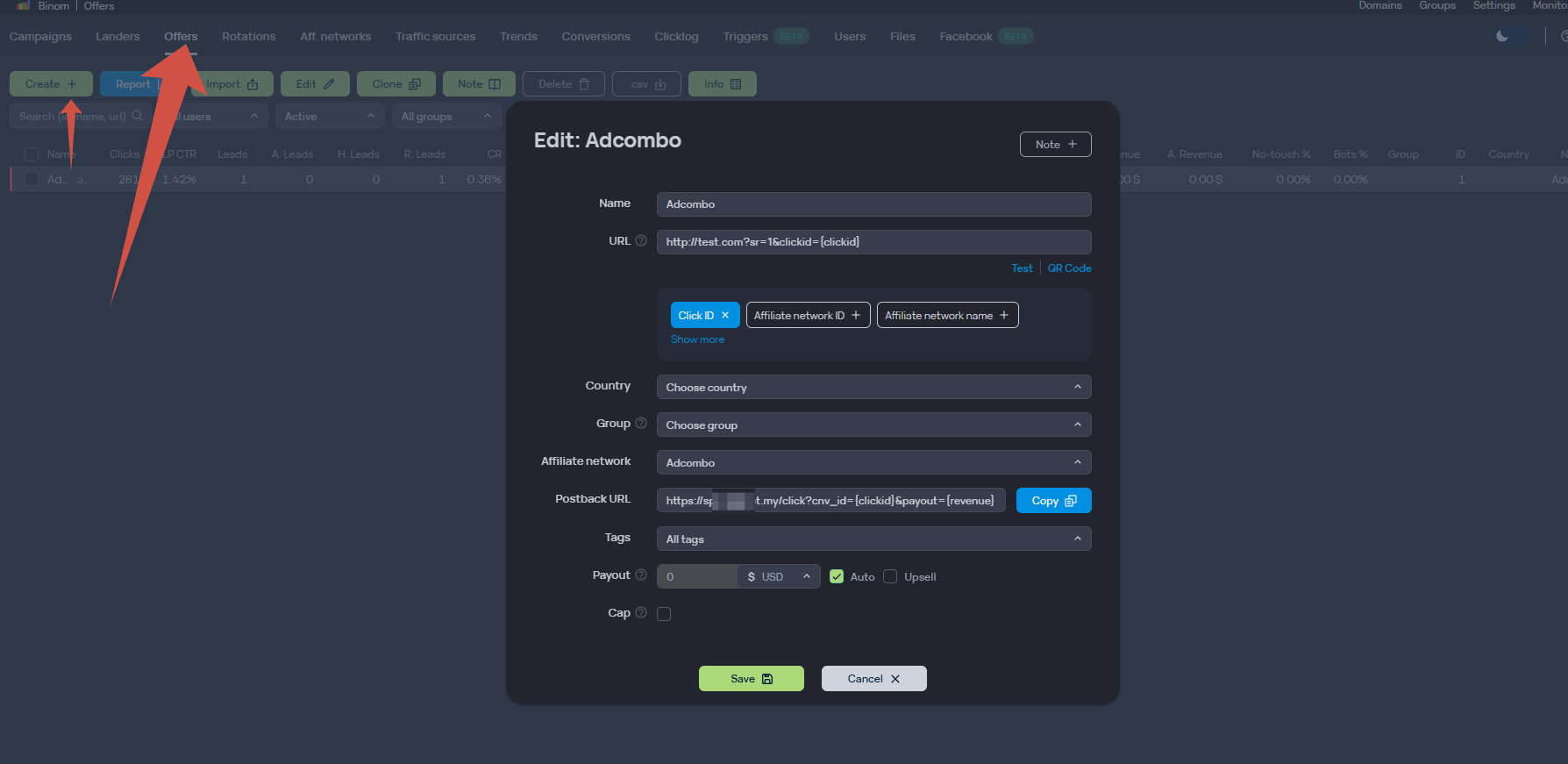Click the Group help question mark icon
Image resolution: width=1568 pixels, height=764 pixels.
[x=641, y=424]
